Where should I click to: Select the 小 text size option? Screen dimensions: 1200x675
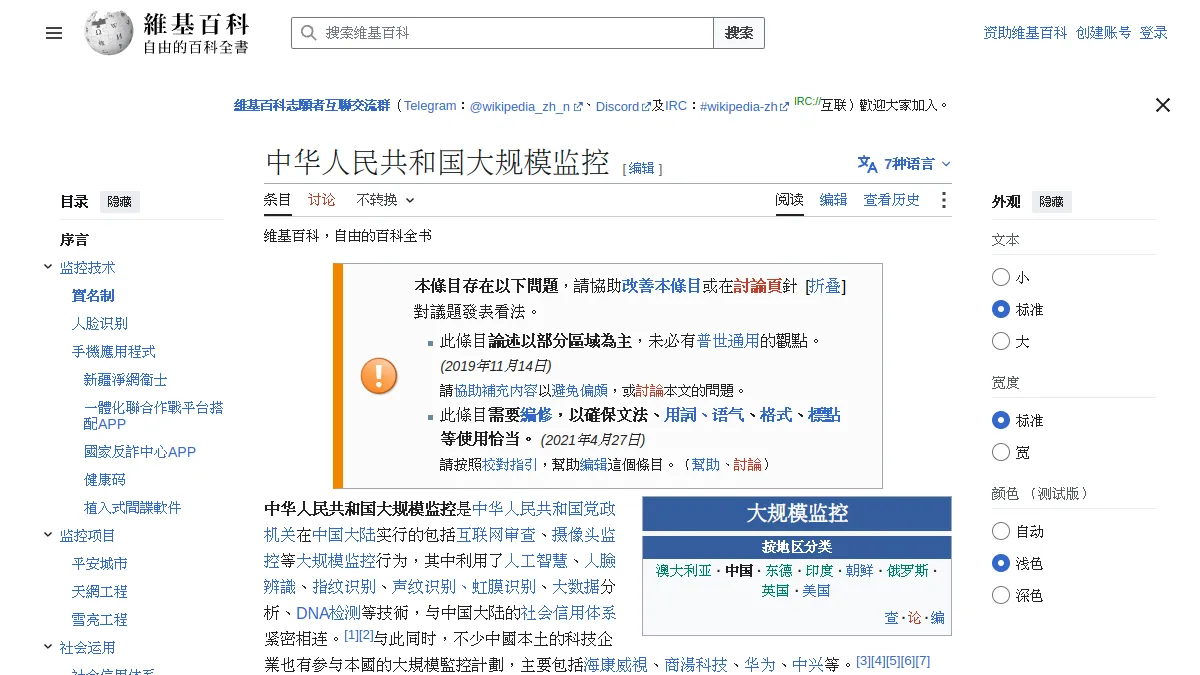(1001, 277)
